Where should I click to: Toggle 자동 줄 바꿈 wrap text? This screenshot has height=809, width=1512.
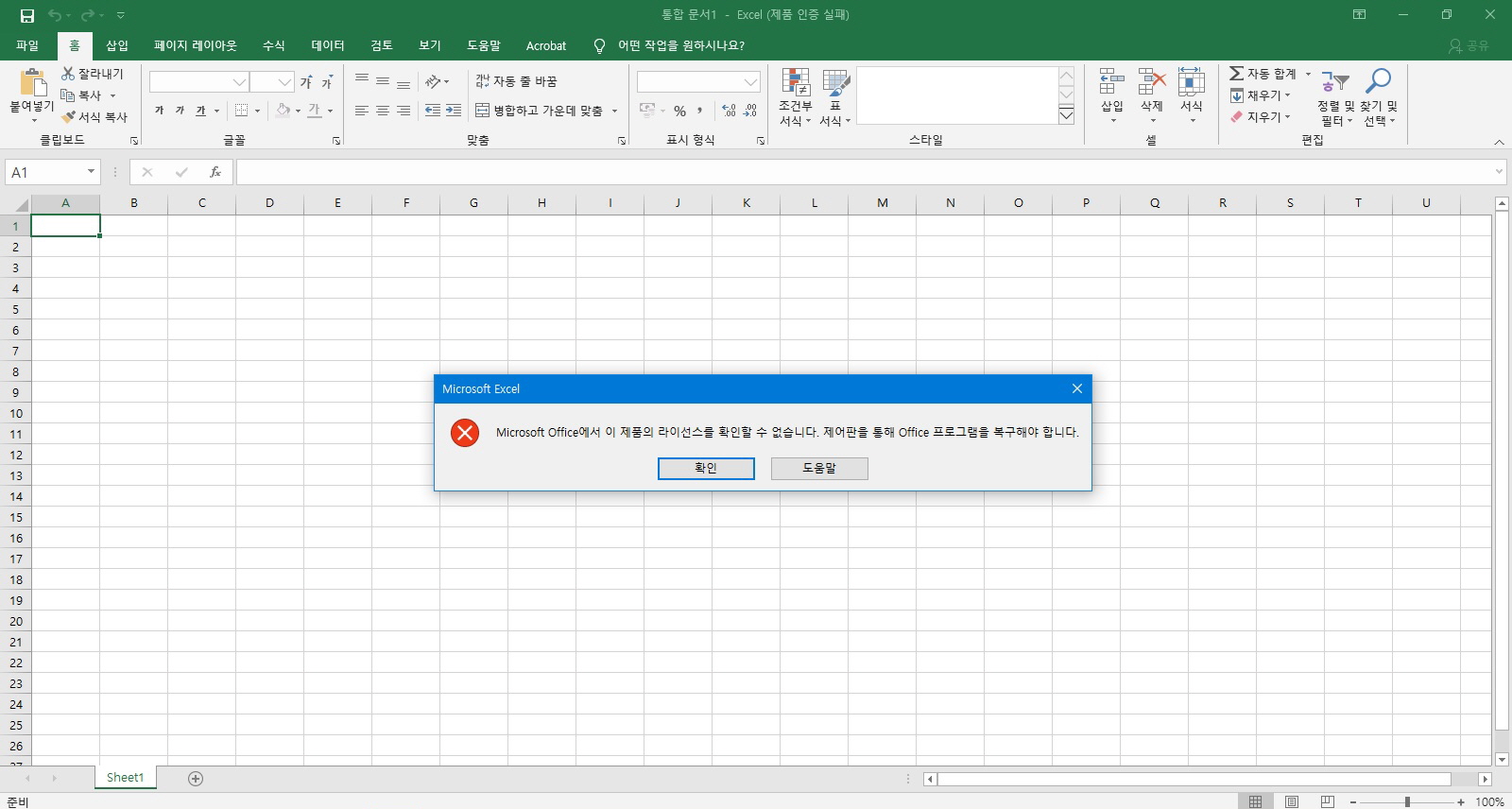coord(516,81)
